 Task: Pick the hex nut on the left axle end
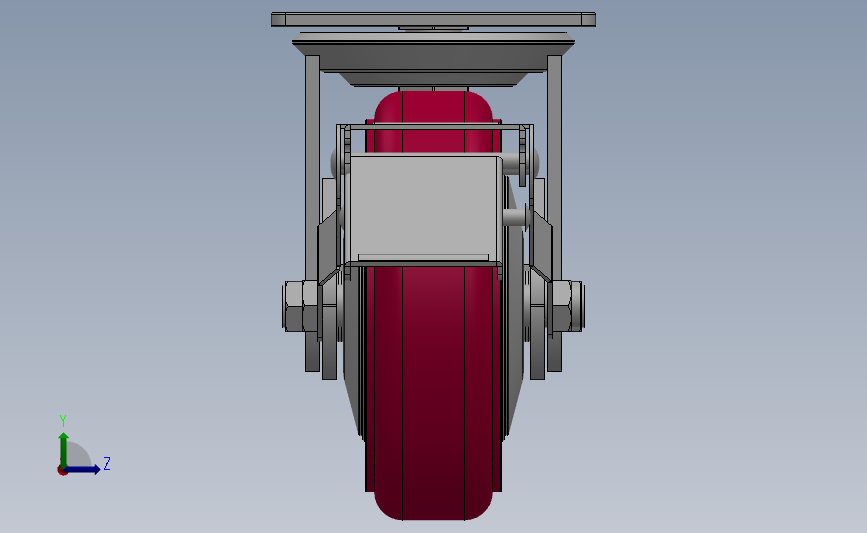(301, 306)
